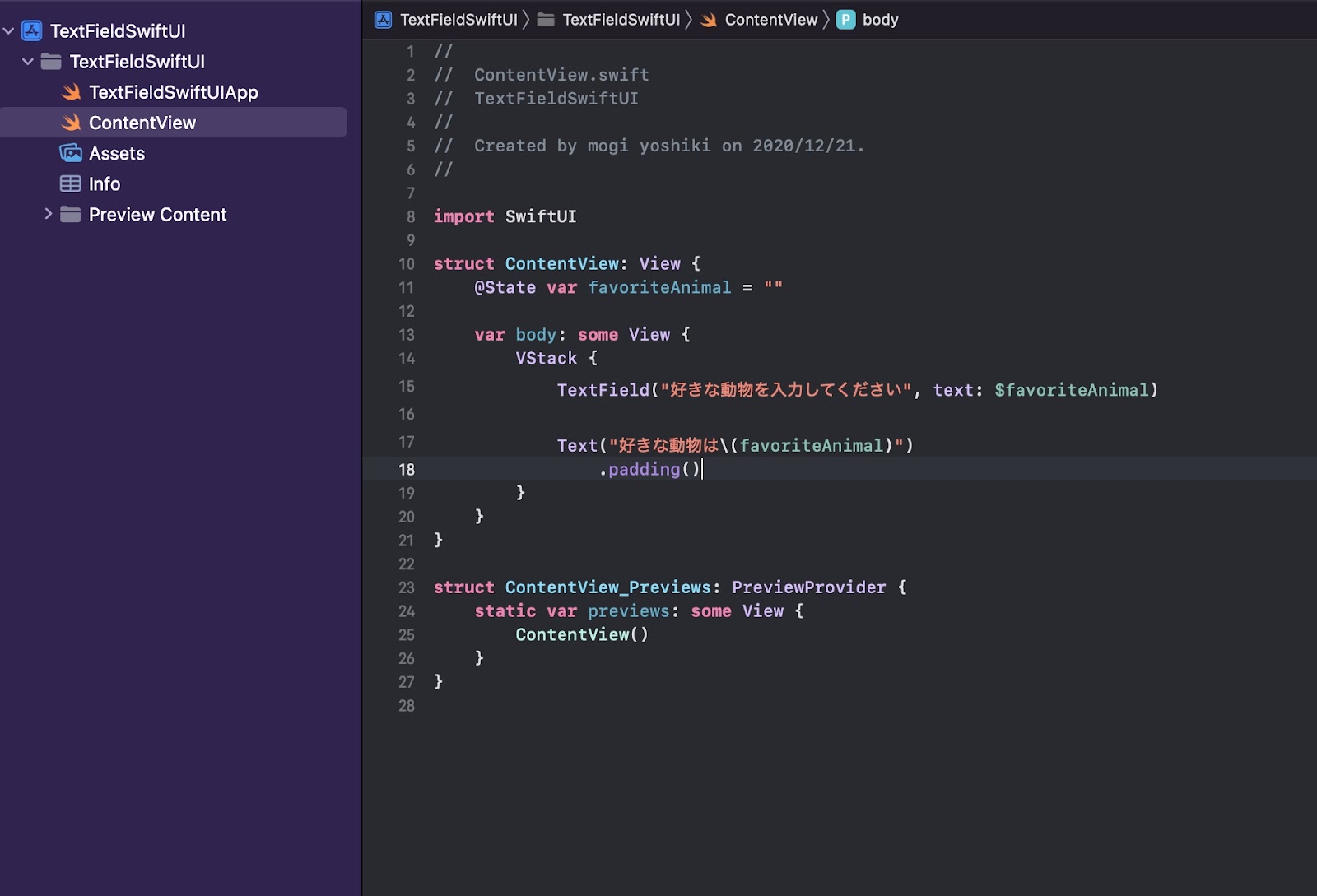
Task: Click 'VStack' in the code editor
Action: [547, 358]
